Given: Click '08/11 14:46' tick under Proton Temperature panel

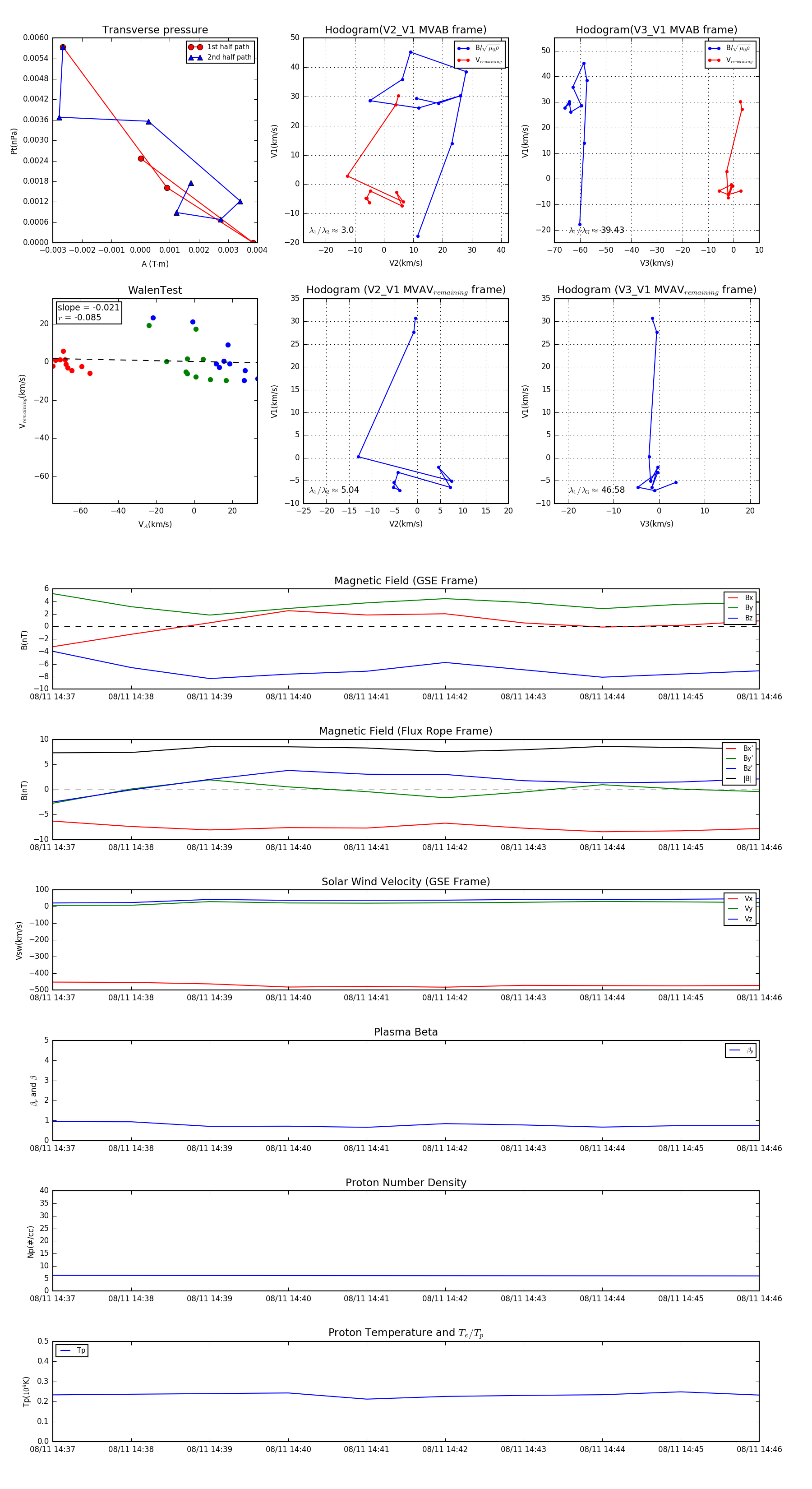Looking at the screenshot, I should (x=759, y=1449).
